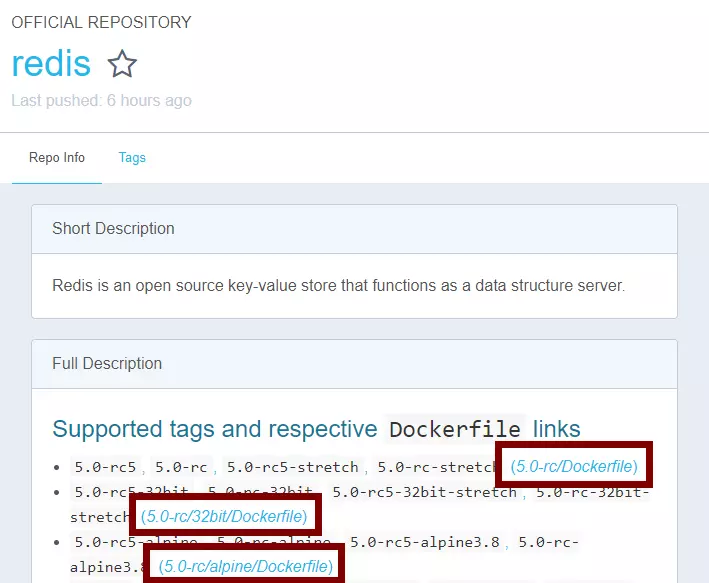Image resolution: width=709 pixels, height=583 pixels.
Task: Click the Redis short description sentence
Action: [338, 286]
